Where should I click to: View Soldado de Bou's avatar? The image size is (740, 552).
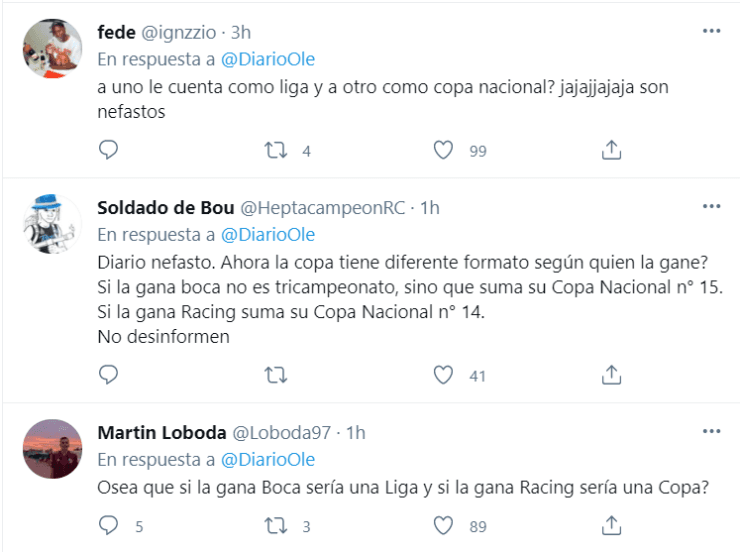click(52, 224)
